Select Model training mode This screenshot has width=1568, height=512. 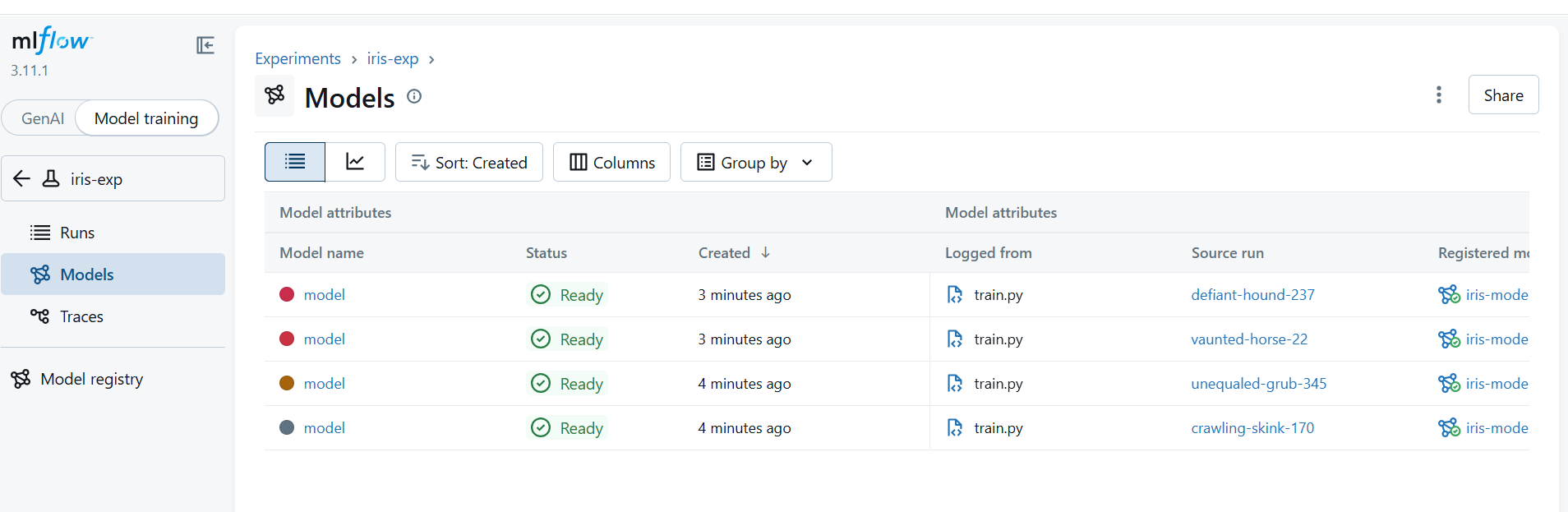pos(146,118)
